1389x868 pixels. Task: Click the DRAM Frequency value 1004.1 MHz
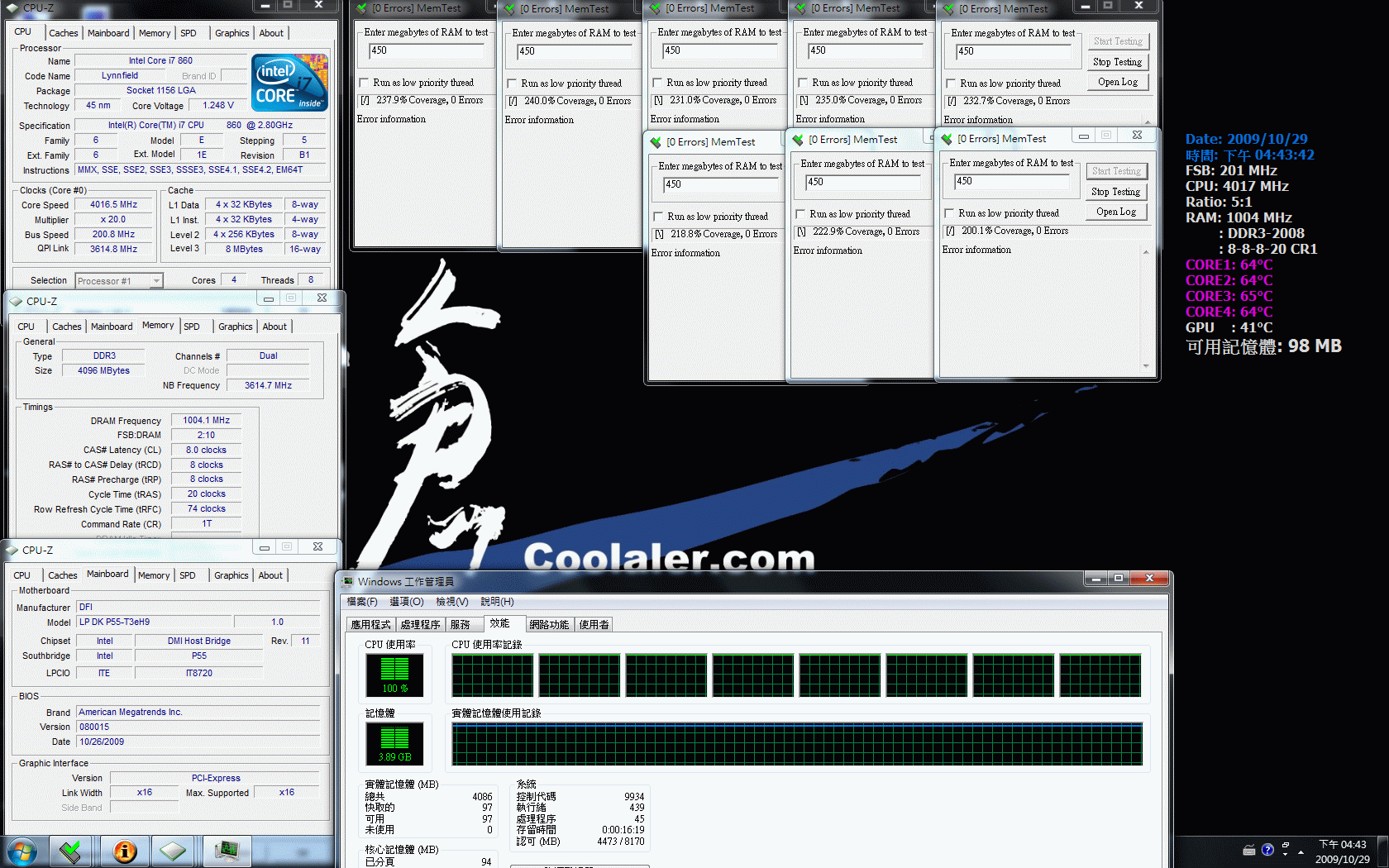(x=207, y=421)
